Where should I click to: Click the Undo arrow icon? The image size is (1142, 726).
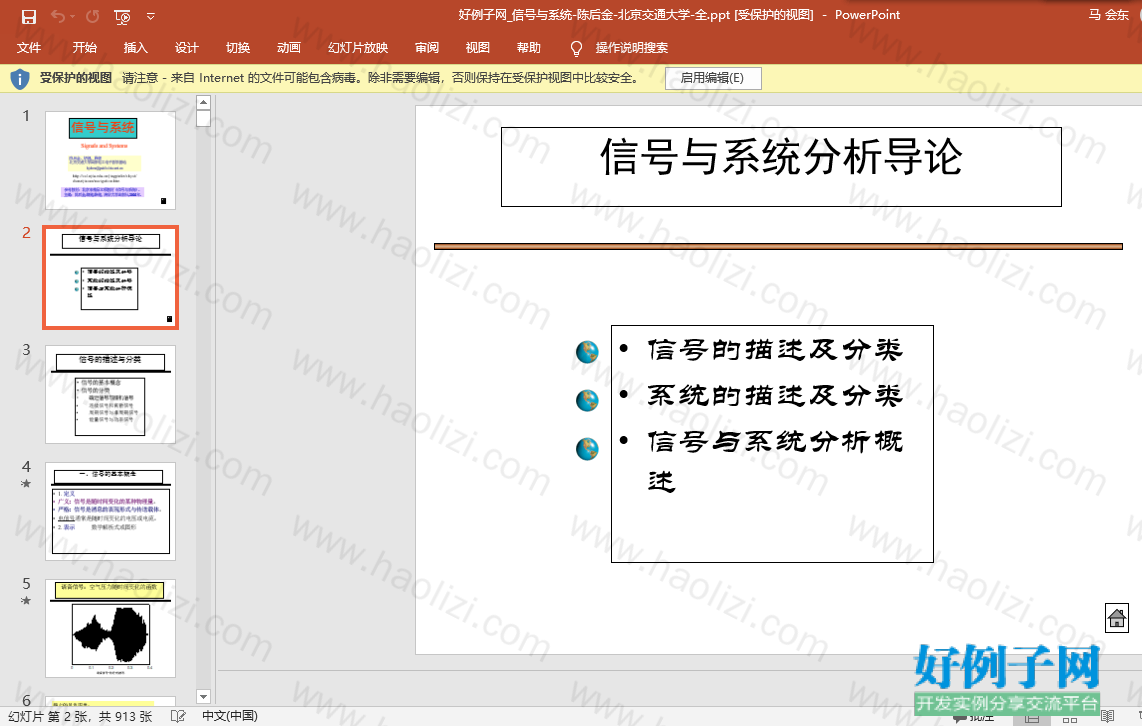point(58,16)
